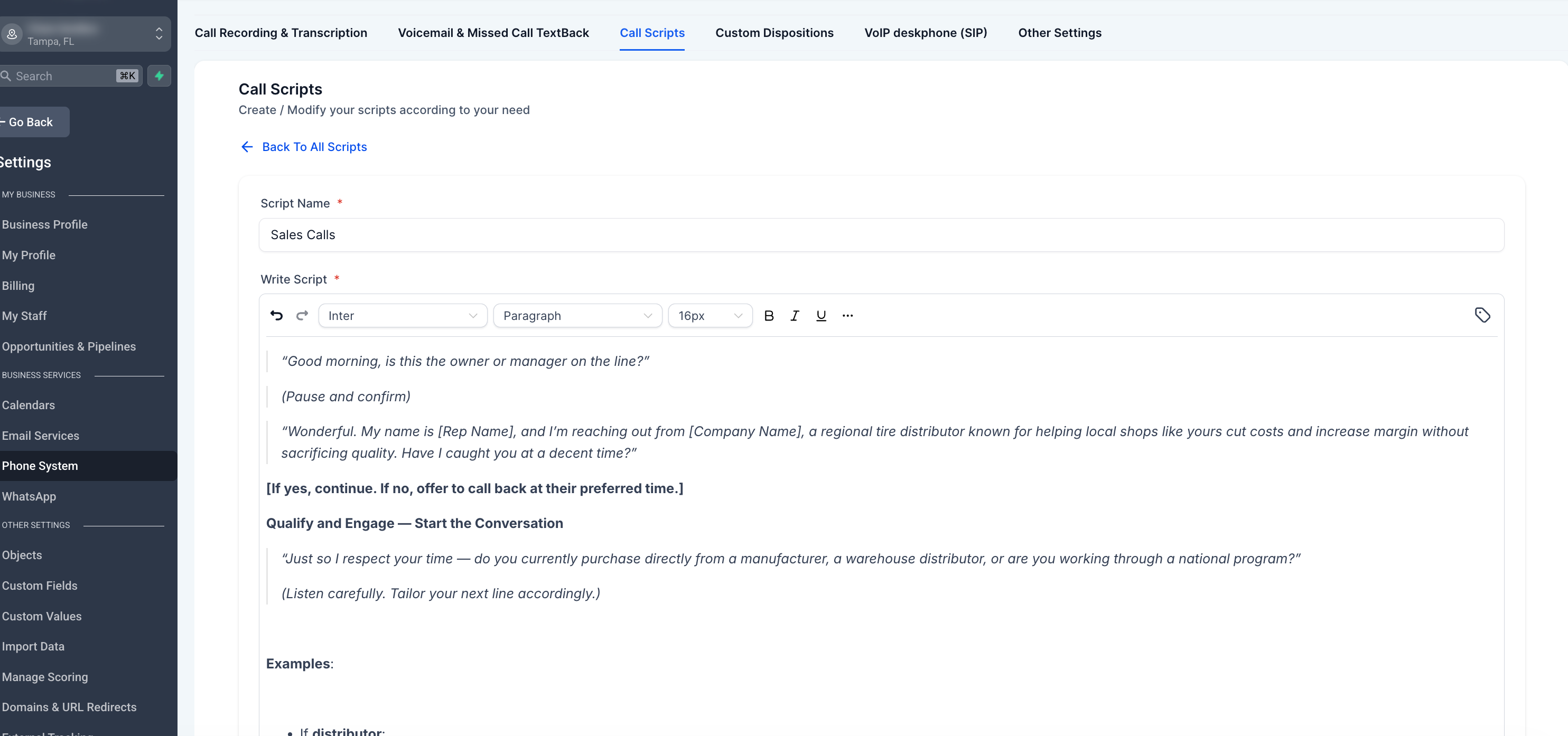The height and width of the screenshot is (736, 1568).
Task: Open Billing settings
Action: click(x=18, y=285)
